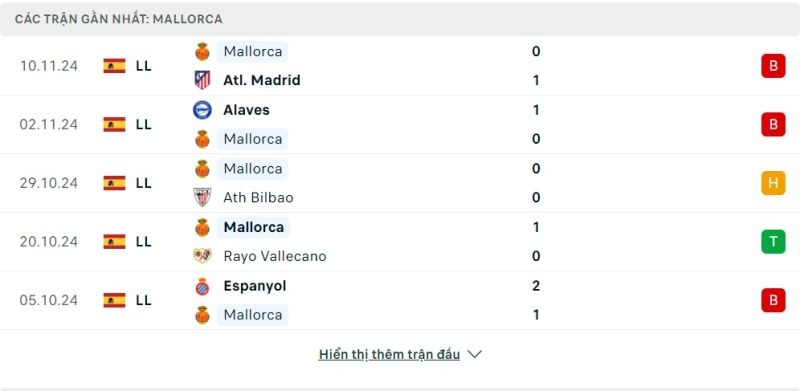Click green T result badge
Viewport: 800px width, 391px height.
[x=773, y=241]
